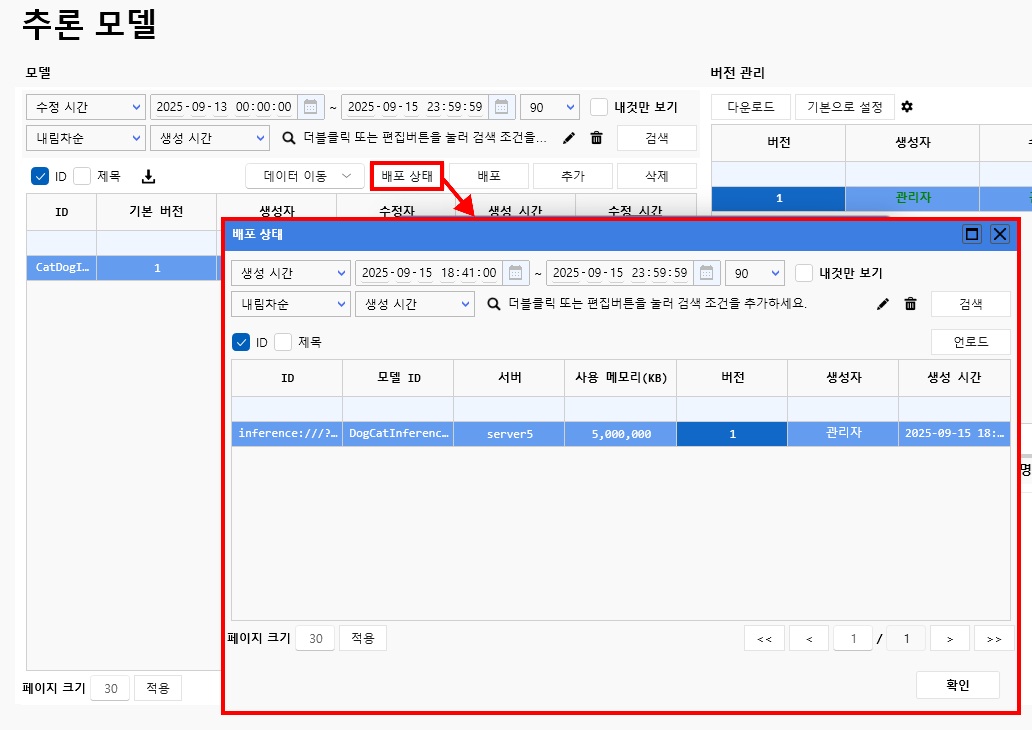1032x730 pixels.
Task: Click the gear settings icon in 버전 관리
Action: [907, 107]
